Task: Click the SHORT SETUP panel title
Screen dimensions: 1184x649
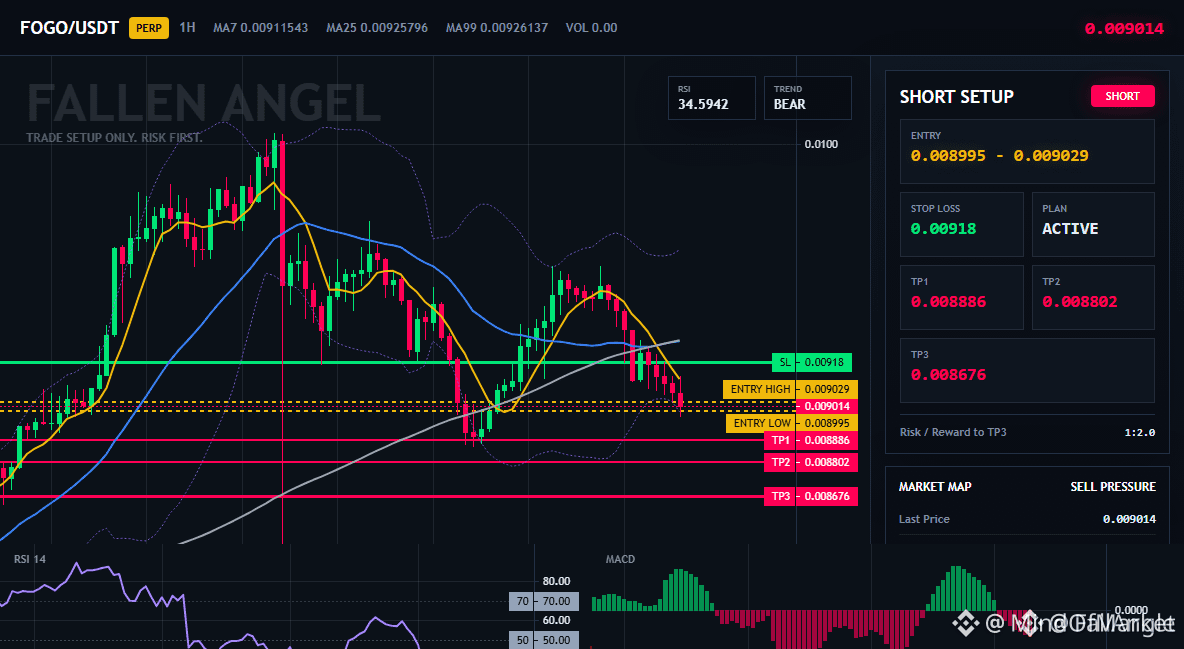Action: pos(957,97)
